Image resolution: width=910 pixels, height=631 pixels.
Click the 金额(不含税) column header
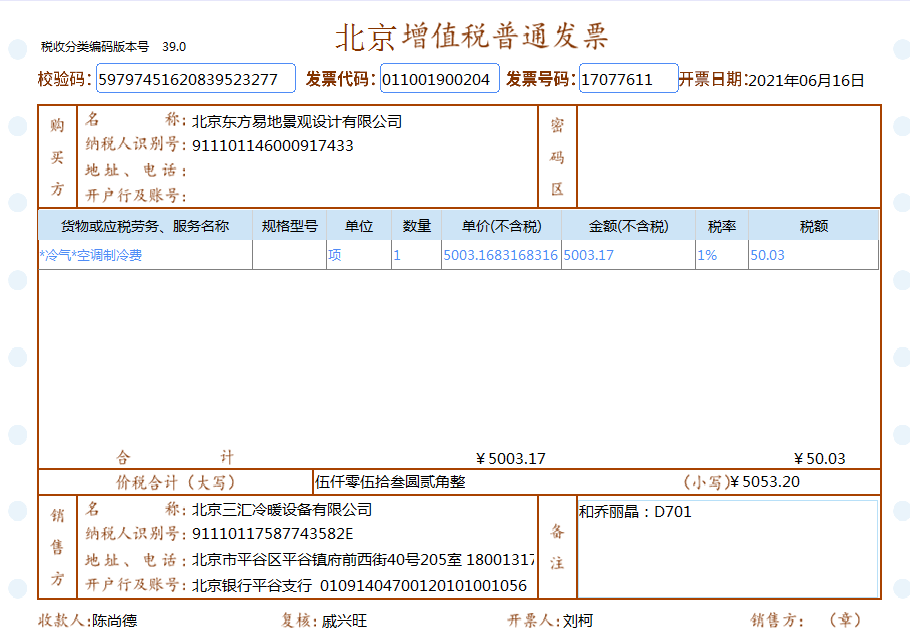[x=629, y=226]
